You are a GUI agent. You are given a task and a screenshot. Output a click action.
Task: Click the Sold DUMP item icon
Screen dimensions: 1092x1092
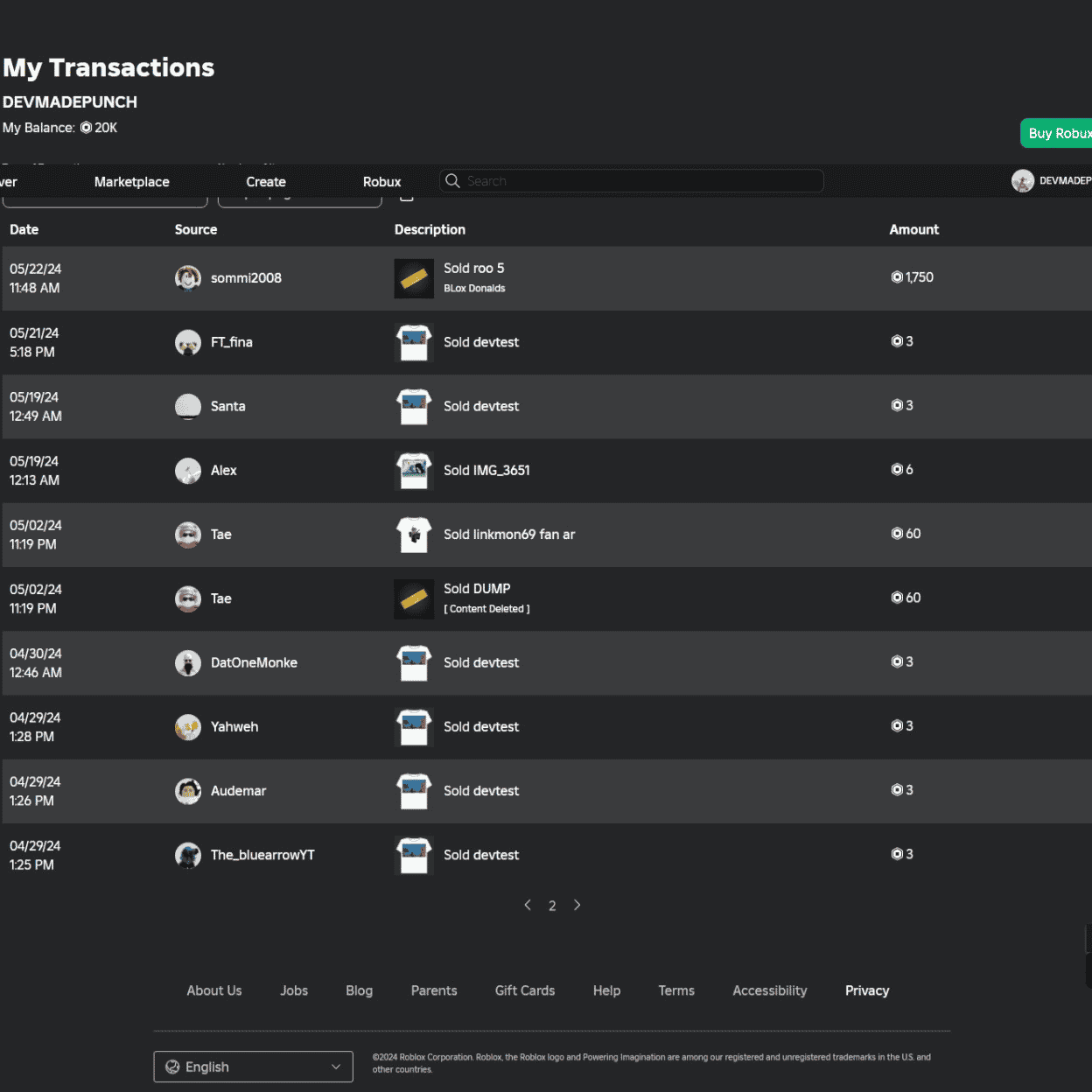(414, 598)
